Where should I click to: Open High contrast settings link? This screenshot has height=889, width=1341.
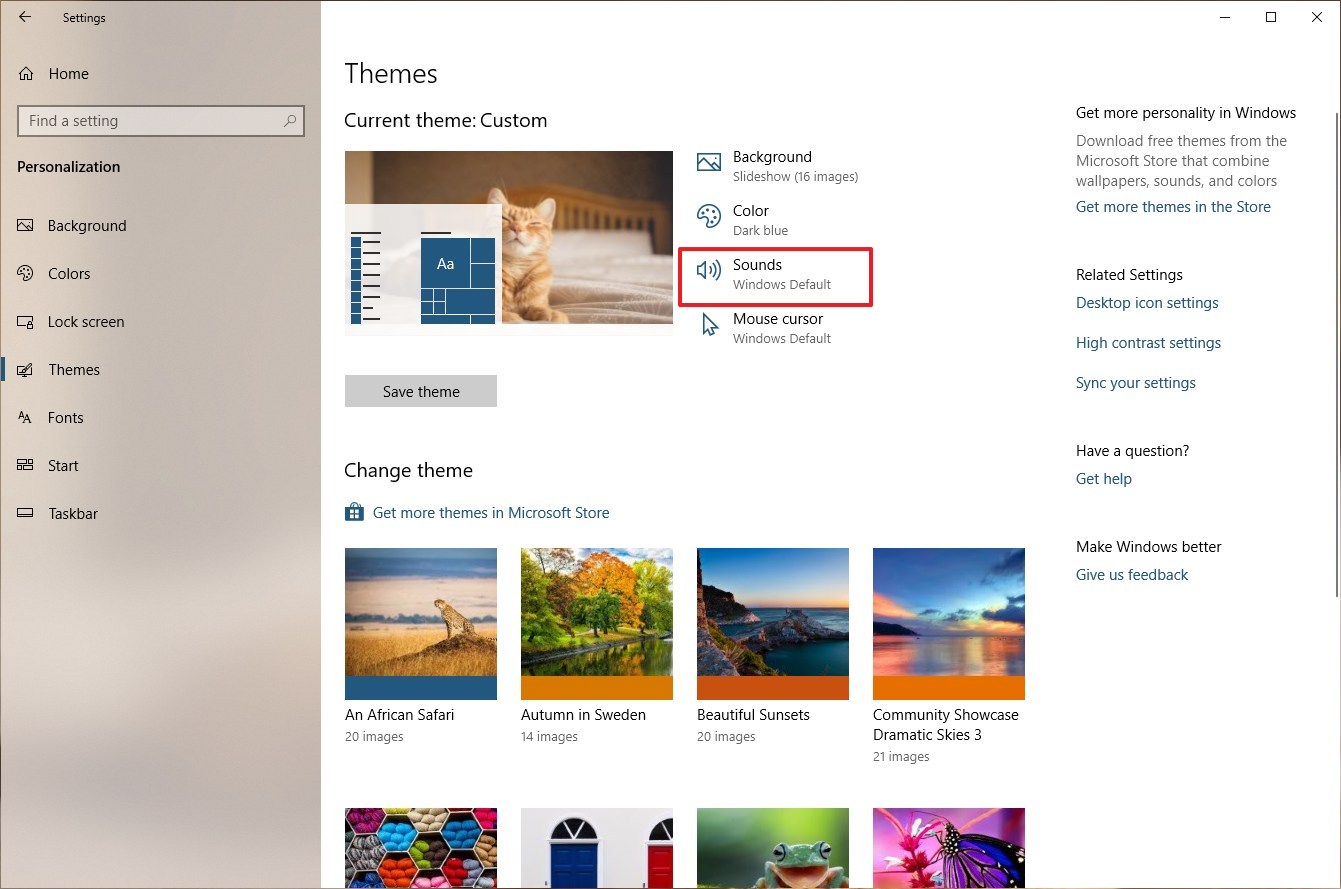1148,343
